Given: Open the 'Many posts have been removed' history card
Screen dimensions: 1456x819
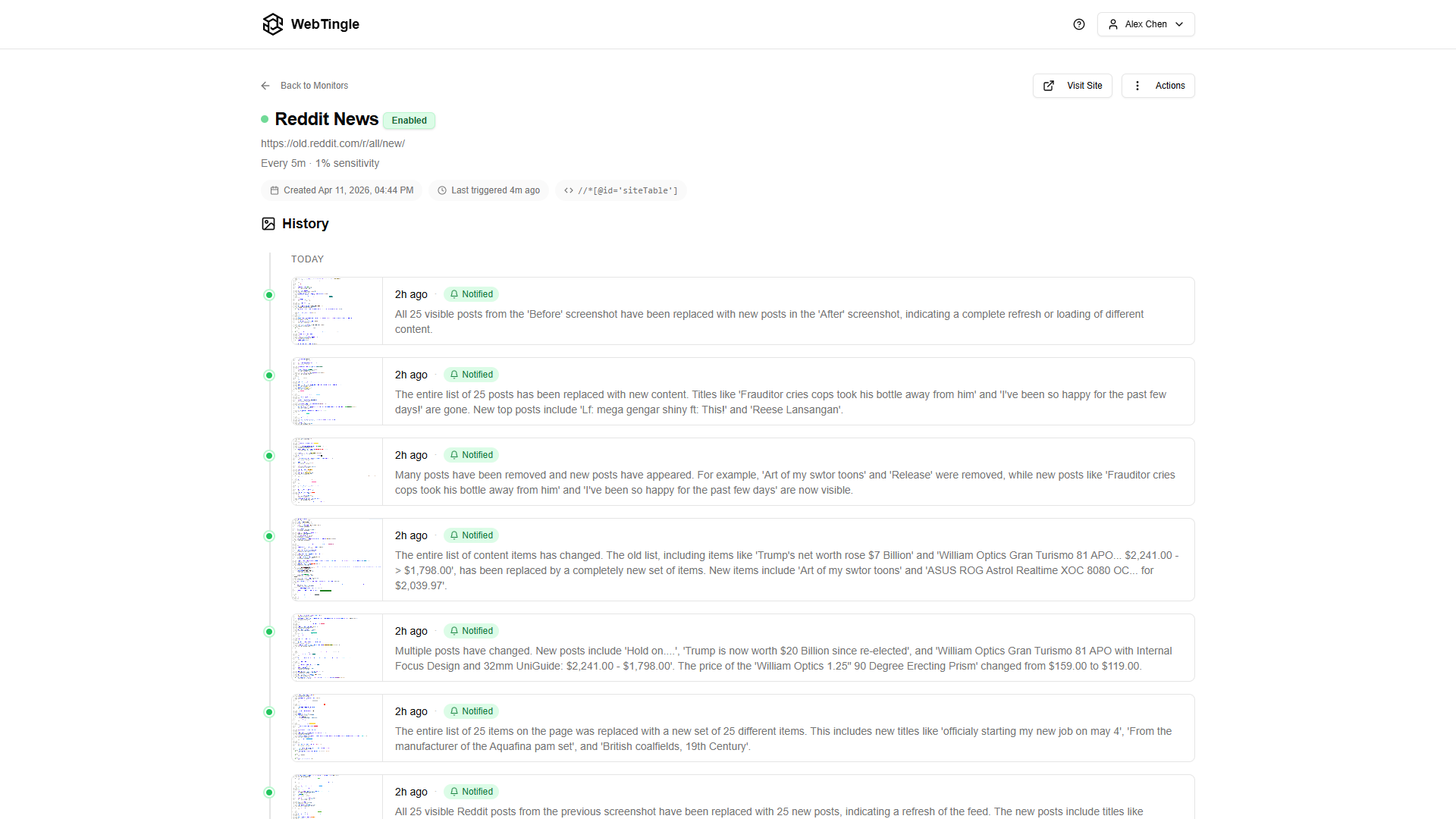Looking at the screenshot, I should click(743, 472).
